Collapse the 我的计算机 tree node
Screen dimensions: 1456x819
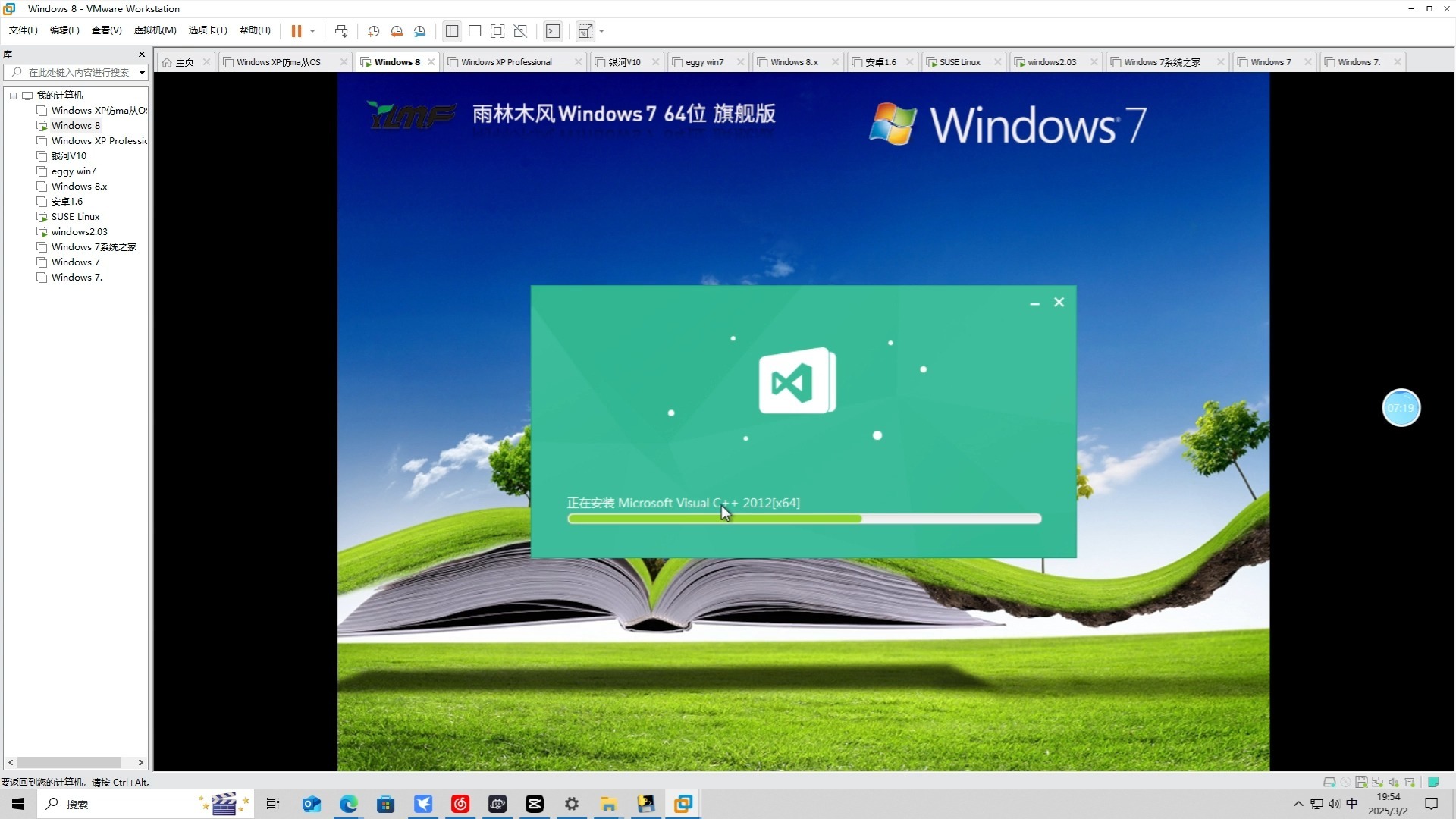click(x=12, y=96)
